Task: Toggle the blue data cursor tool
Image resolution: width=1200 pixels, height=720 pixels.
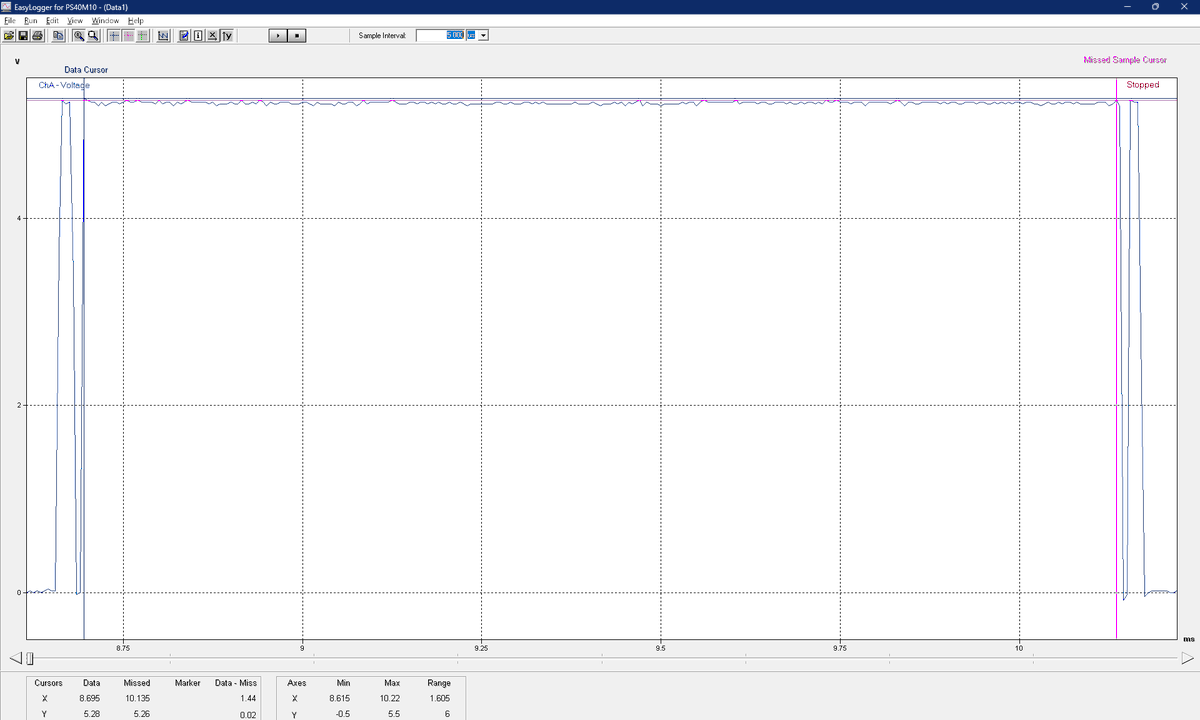Action: pyautogui.click(x=114, y=35)
